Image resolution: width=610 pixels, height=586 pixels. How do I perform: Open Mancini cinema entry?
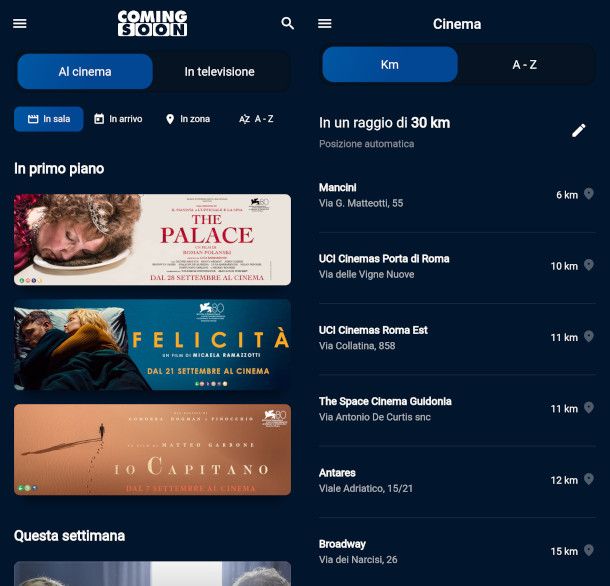click(x=457, y=195)
